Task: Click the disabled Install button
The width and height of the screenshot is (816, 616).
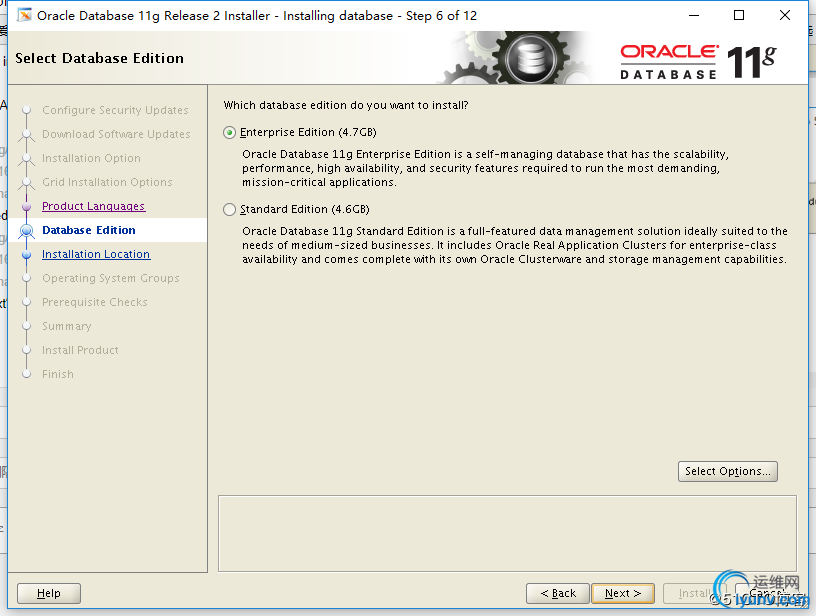Action: (x=694, y=593)
